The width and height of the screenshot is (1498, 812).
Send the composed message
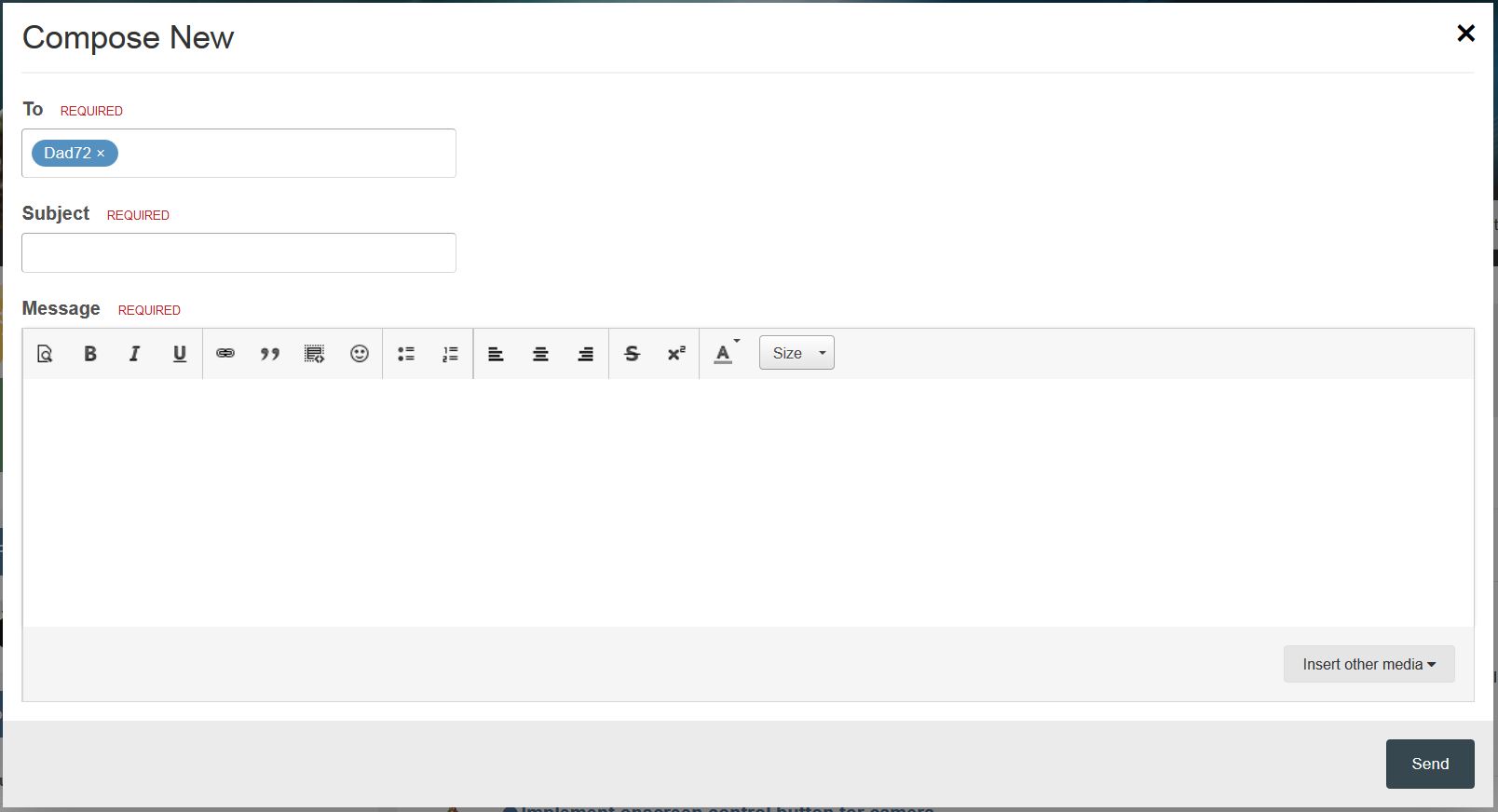(1430, 764)
